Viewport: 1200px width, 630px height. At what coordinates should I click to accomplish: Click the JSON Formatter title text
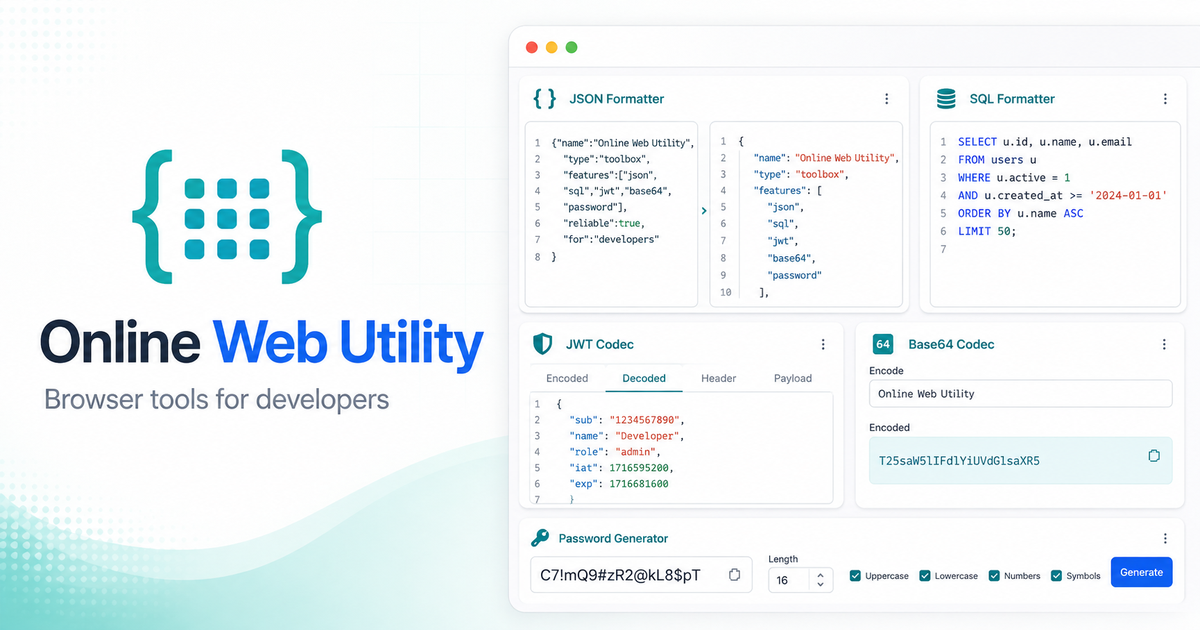(617, 99)
